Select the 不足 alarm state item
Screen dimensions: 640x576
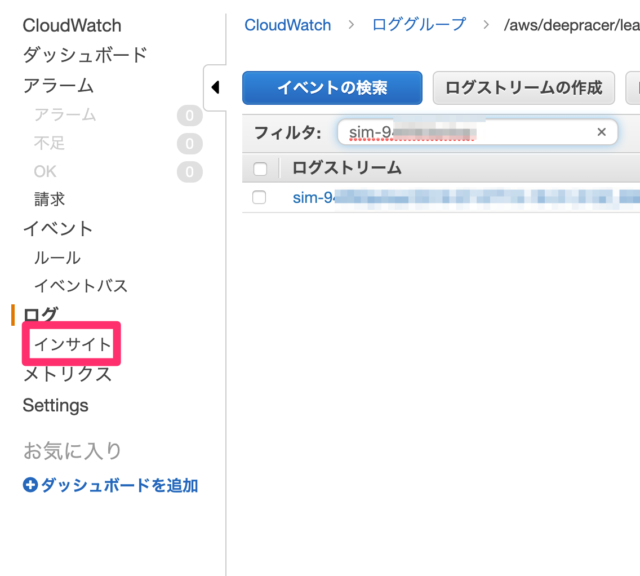click(49, 143)
